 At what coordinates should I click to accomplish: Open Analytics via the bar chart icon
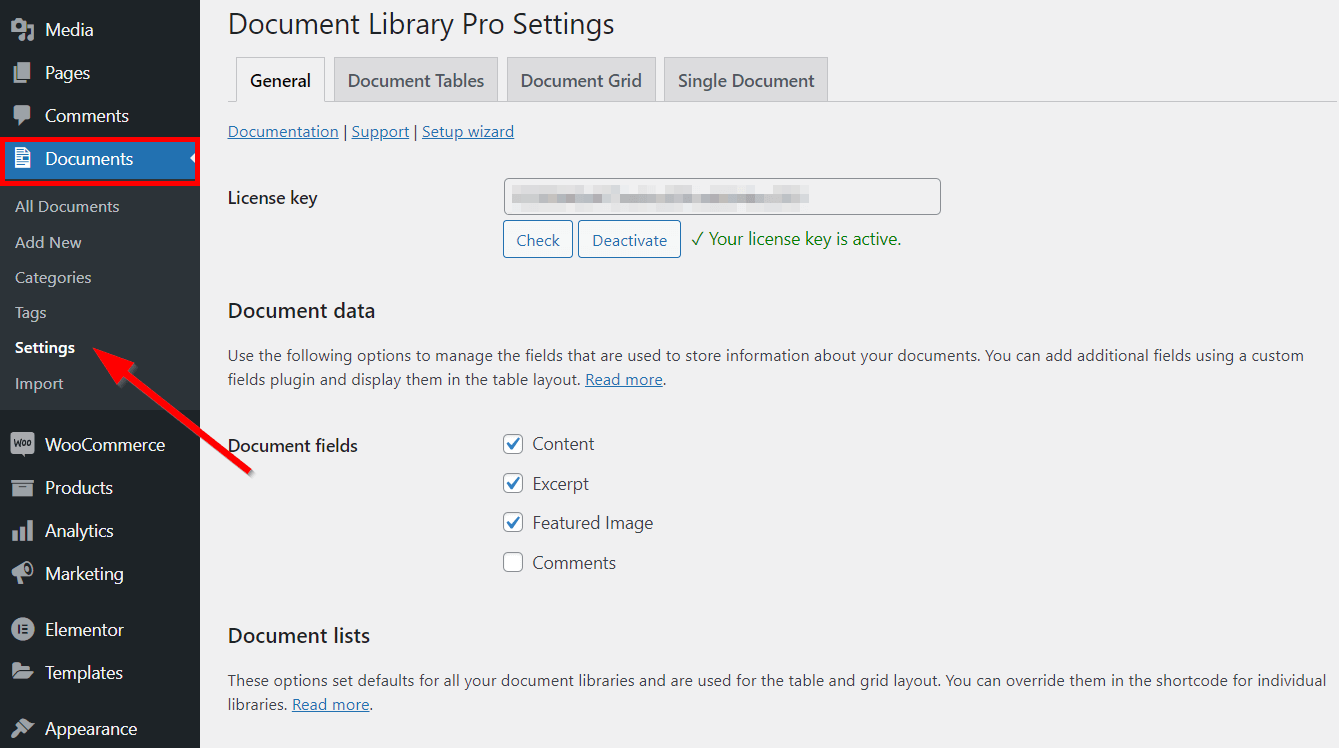[22, 530]
